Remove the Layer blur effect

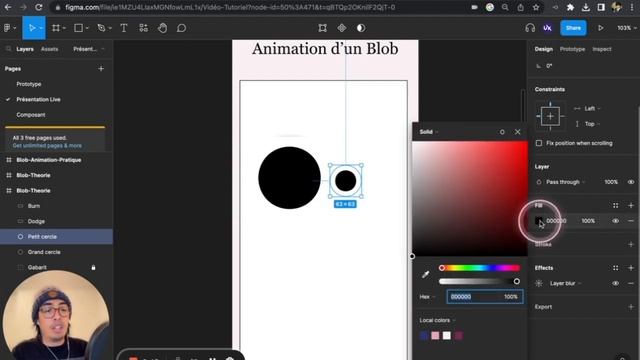click(x=631, y=283)
